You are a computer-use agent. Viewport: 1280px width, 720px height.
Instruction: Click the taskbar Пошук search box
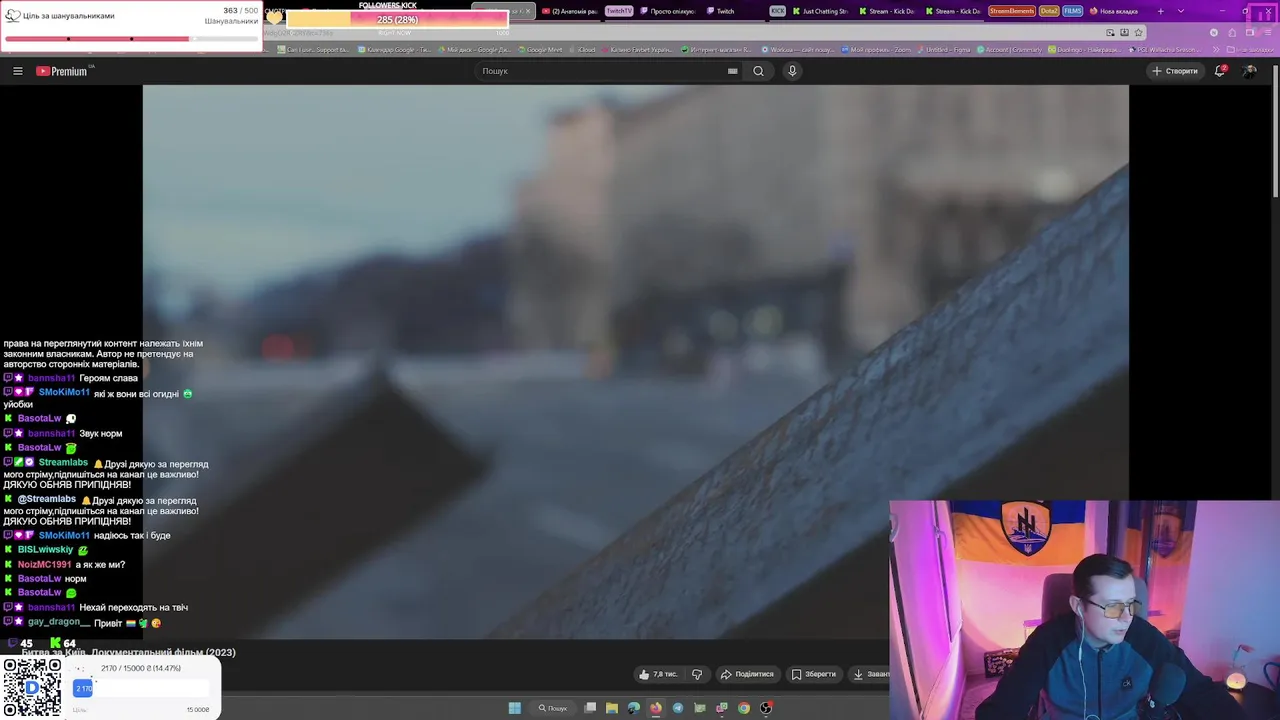tap(553, 708)
